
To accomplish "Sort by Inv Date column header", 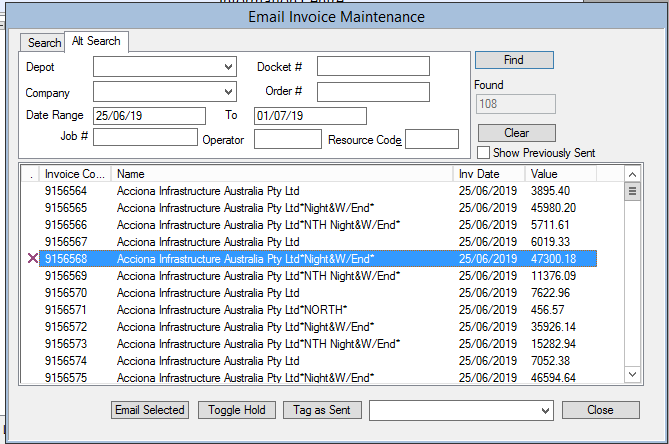I will point(489,174).
